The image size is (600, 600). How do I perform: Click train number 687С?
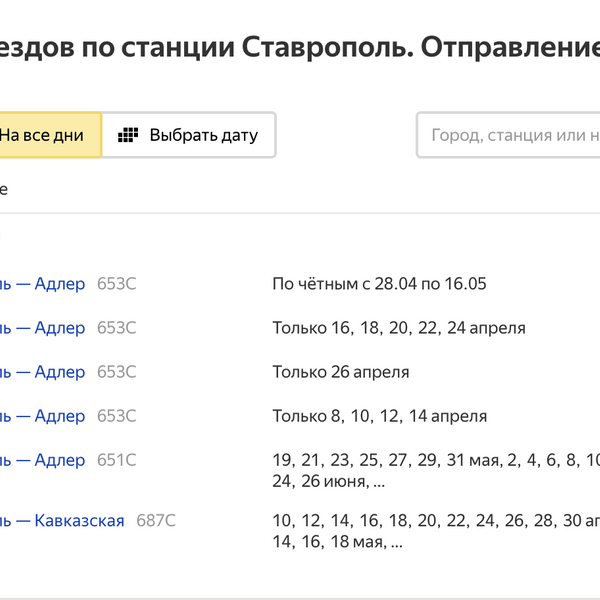[156, 520]
